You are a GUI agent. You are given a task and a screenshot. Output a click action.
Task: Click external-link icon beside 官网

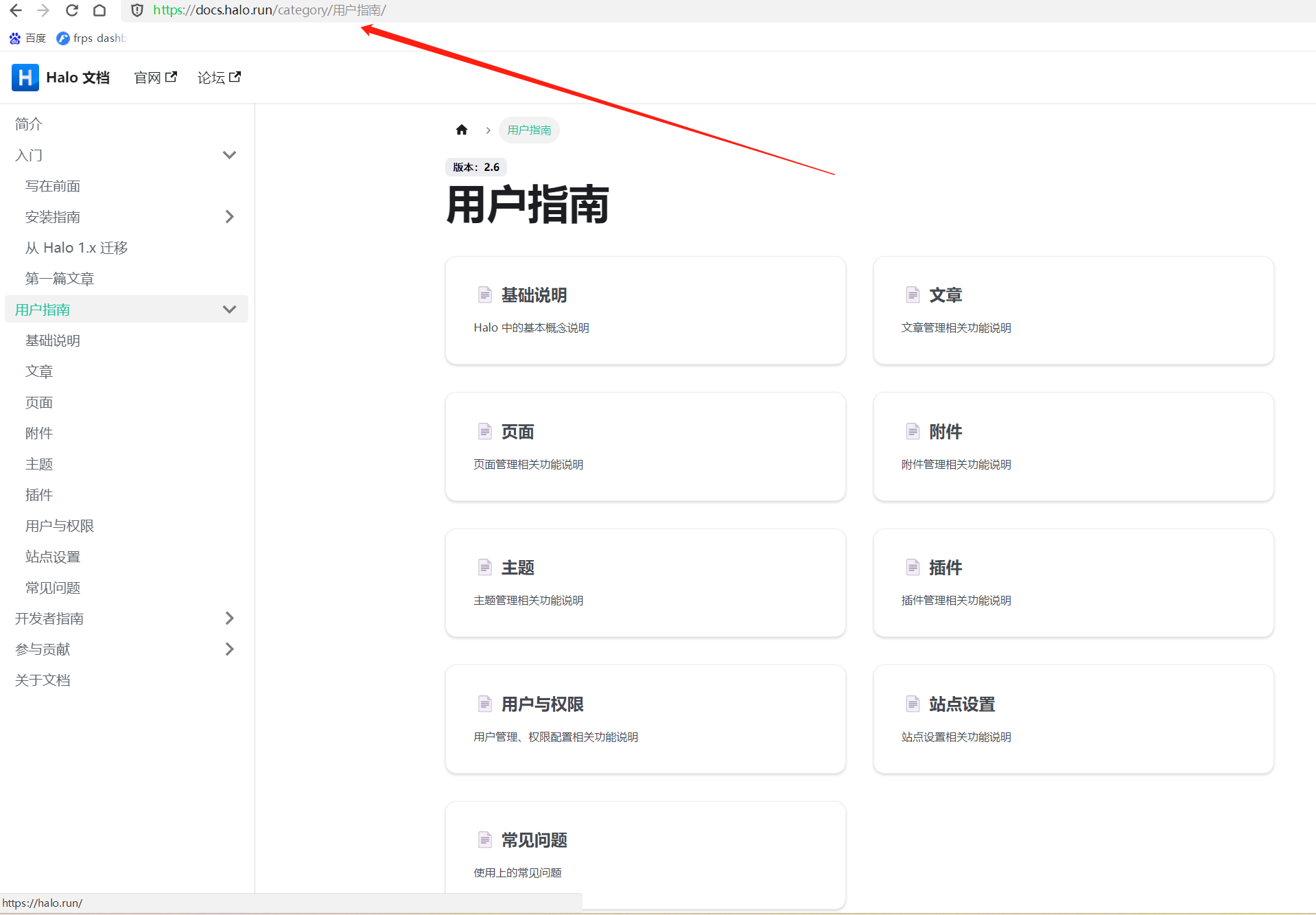172,76
